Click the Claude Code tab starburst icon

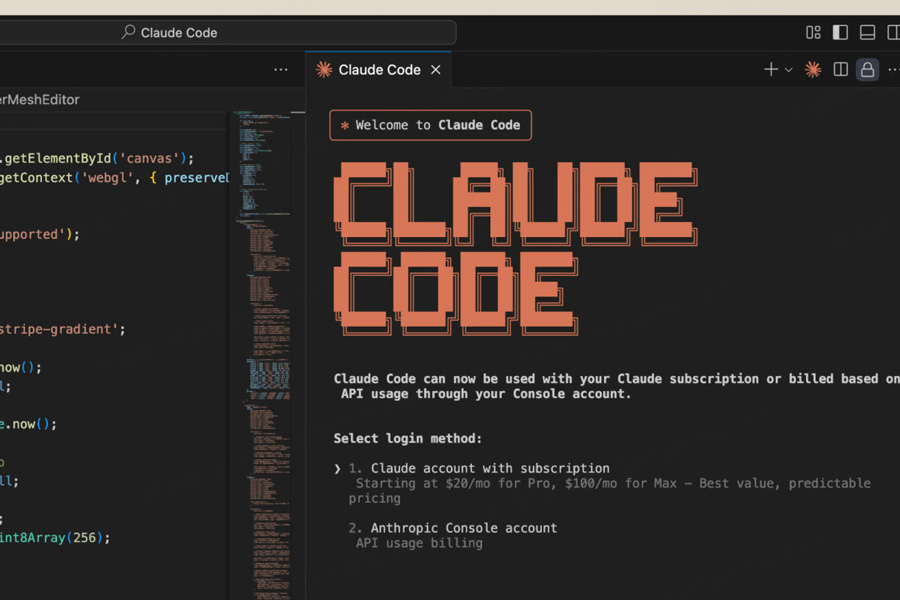click(324, 69)
